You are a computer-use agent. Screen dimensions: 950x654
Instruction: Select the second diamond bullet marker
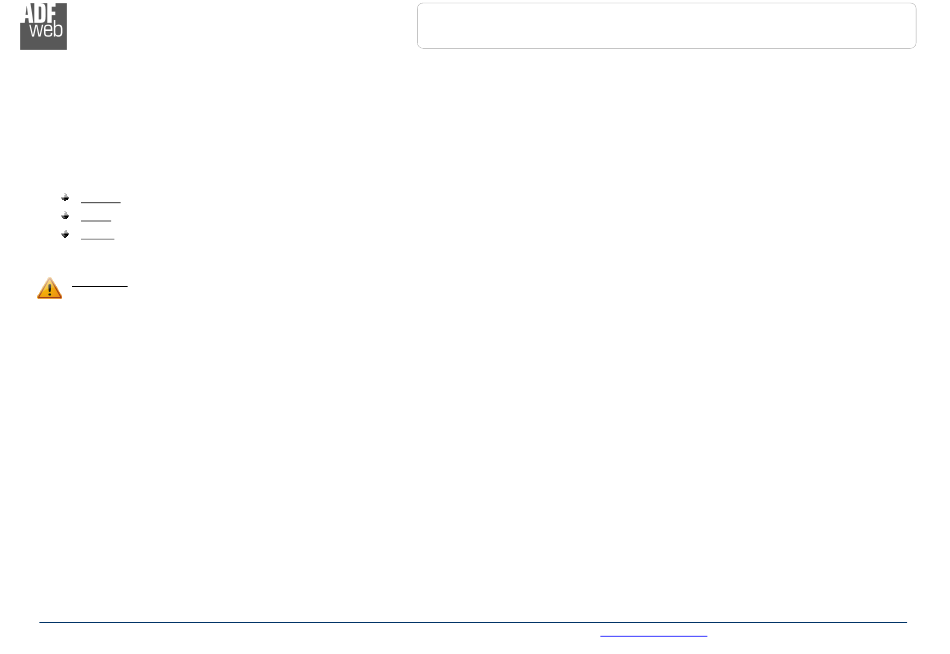pos(65,215)
